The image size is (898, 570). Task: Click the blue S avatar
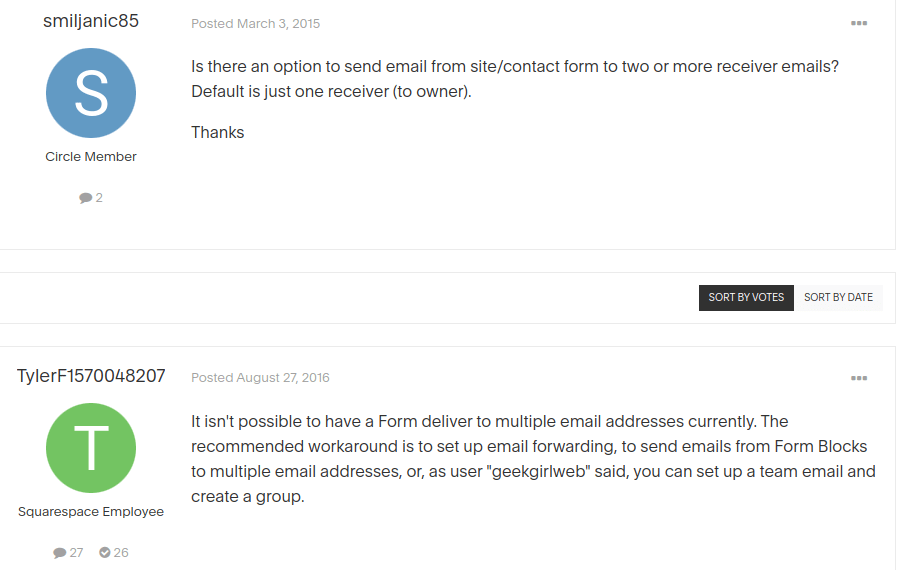tap(91, 93)
